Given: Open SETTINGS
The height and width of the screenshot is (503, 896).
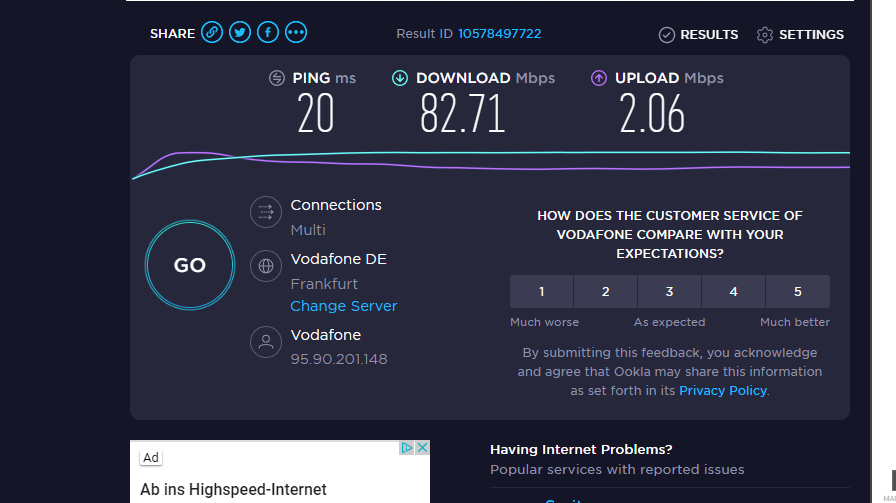Looking at the screenshot, I should [800, 35].
